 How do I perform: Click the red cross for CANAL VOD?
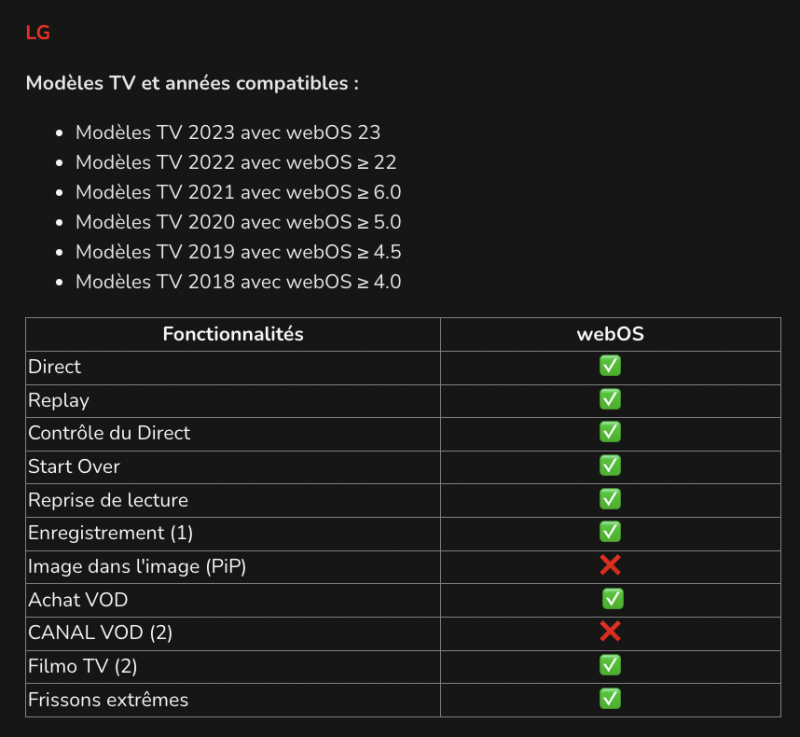[x=610, y=632]
